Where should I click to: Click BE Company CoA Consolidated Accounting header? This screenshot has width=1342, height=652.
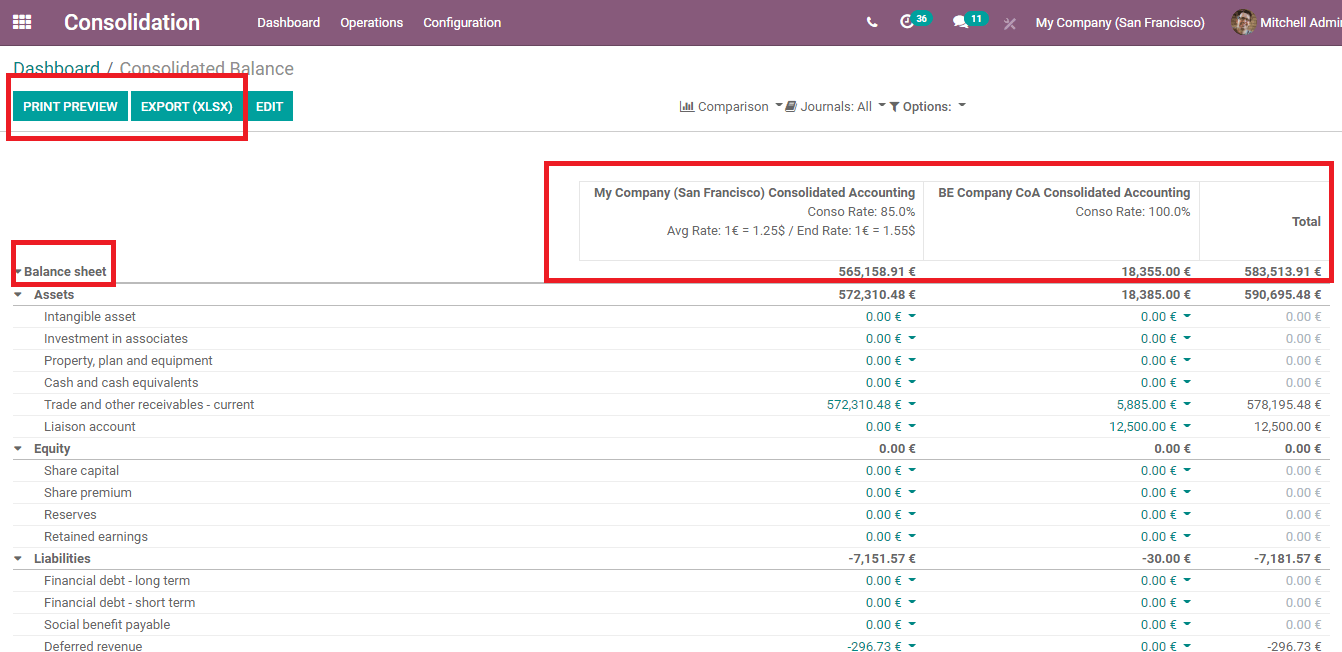pyautogui.click(x=1064, y=193)
